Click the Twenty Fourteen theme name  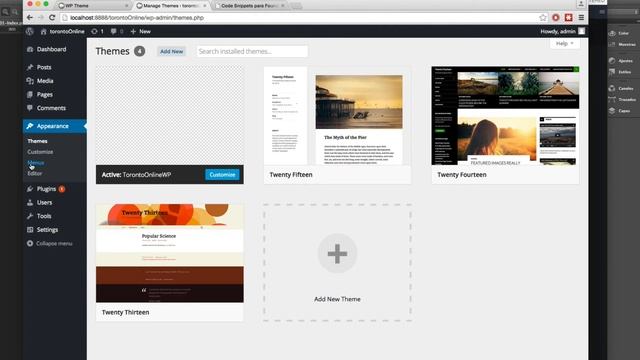[462, 175]
